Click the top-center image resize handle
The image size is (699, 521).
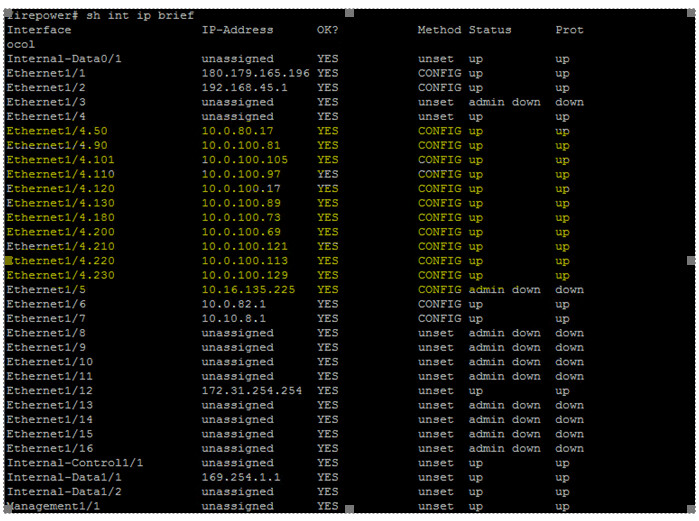point(349,13)
